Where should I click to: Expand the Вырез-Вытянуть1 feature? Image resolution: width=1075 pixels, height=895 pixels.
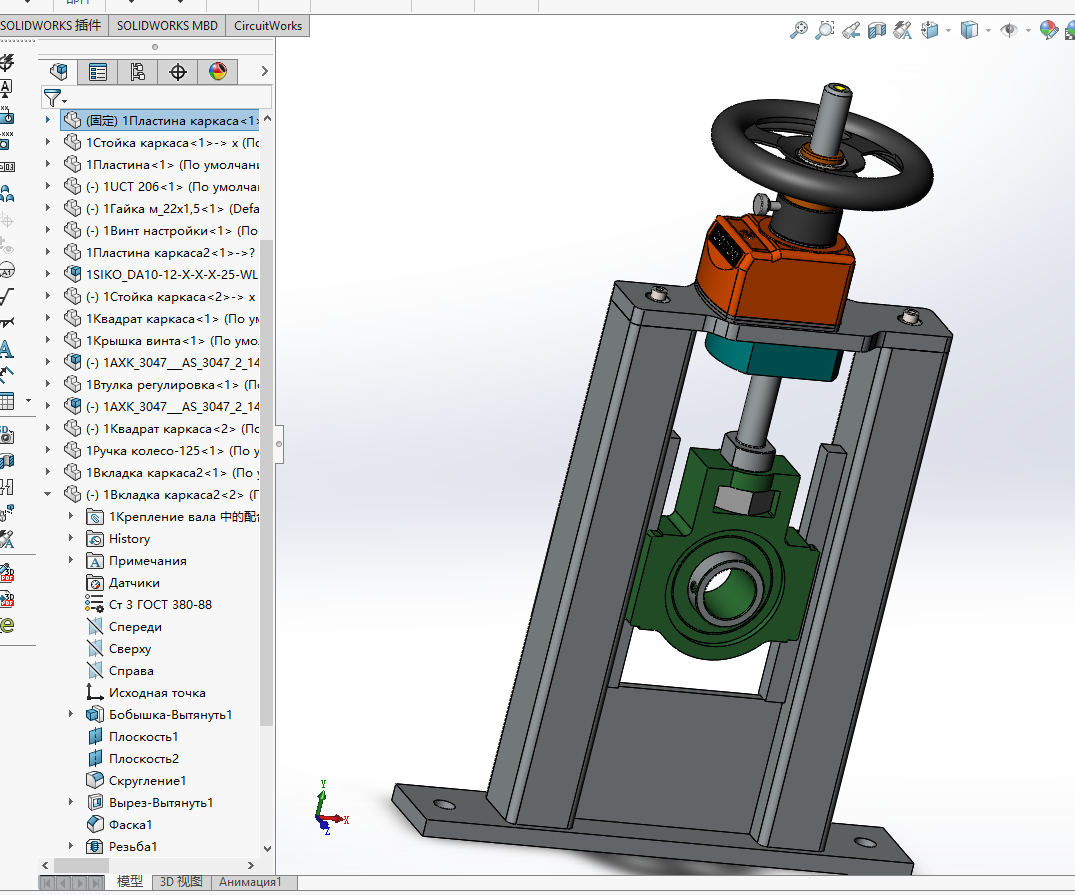(70, 802)
